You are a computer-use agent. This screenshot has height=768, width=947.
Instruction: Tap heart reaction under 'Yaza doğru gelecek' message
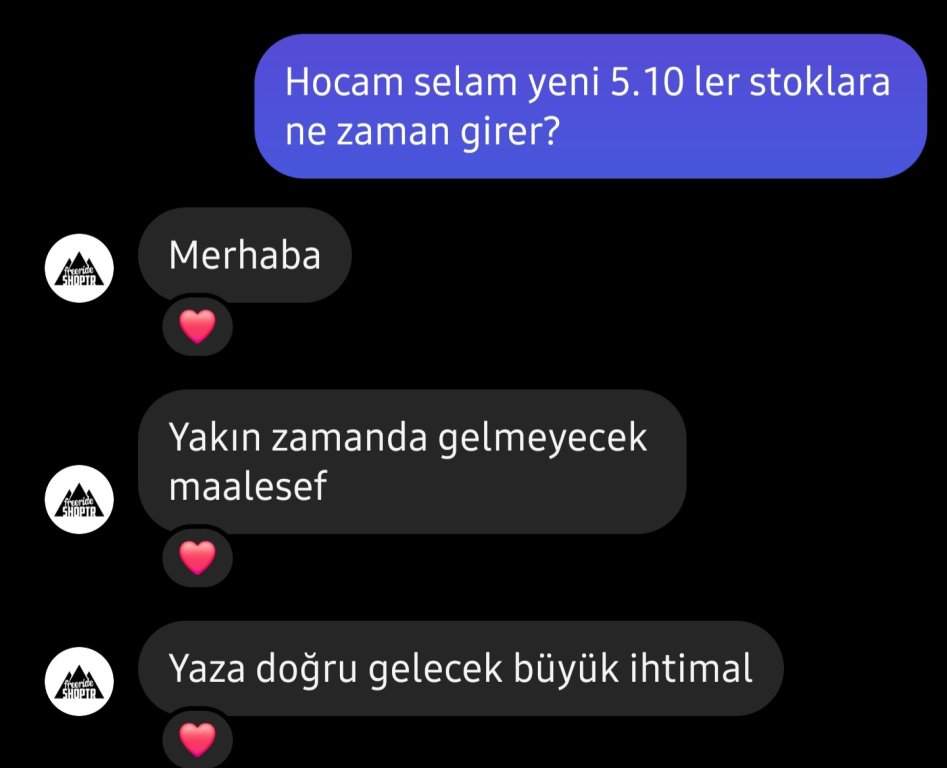pyautogui.click(x=197, y=739)
